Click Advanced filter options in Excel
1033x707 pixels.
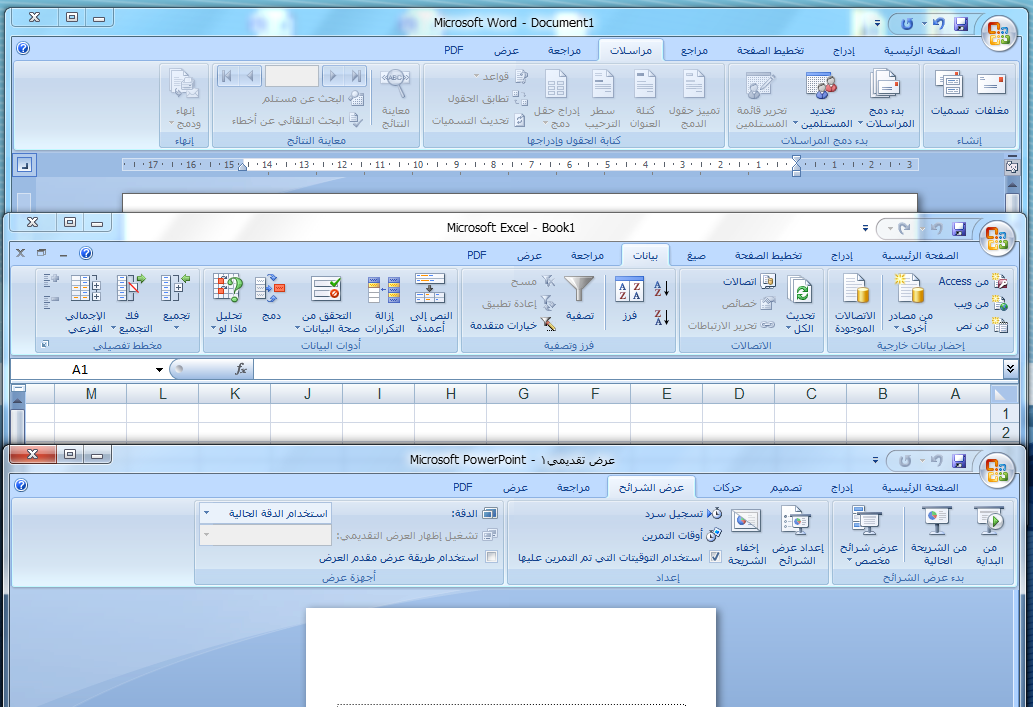click(513, 325)
